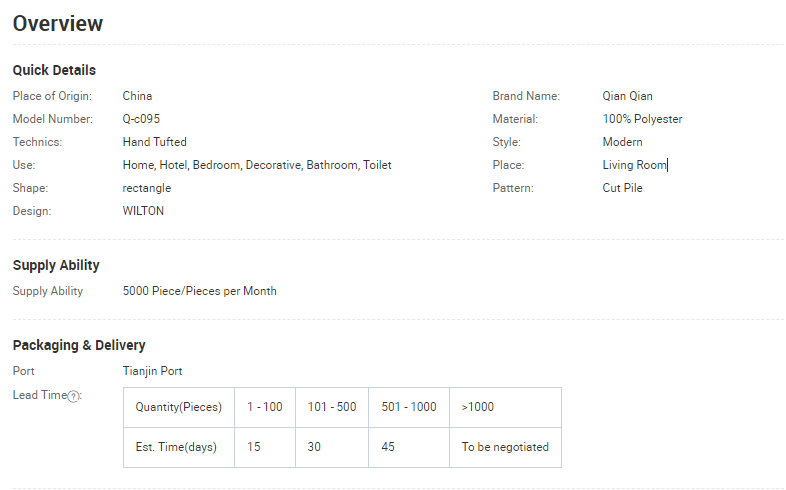
Task: Click the To be negotiated cell
Action: point(505,447)
